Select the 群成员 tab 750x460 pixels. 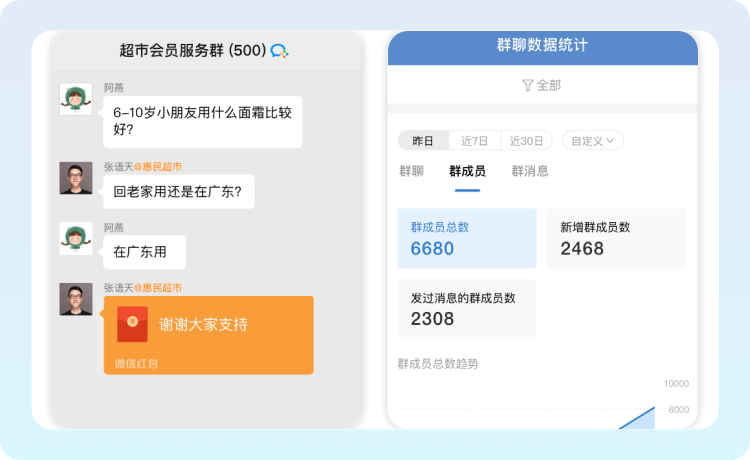(x=467, y=171)
